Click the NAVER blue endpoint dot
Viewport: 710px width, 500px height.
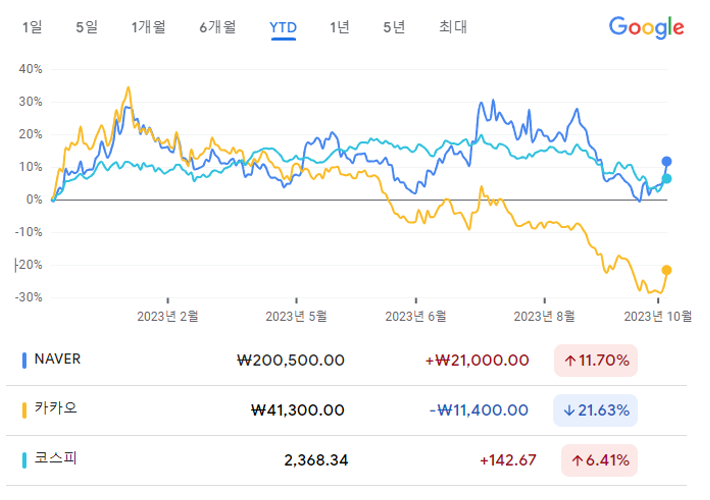(x=667, y=161)
